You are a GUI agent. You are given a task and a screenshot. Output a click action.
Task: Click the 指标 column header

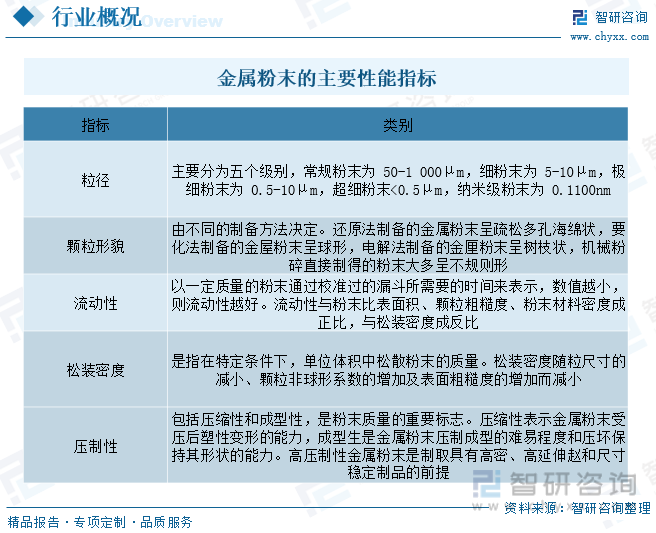coord(95,125)
